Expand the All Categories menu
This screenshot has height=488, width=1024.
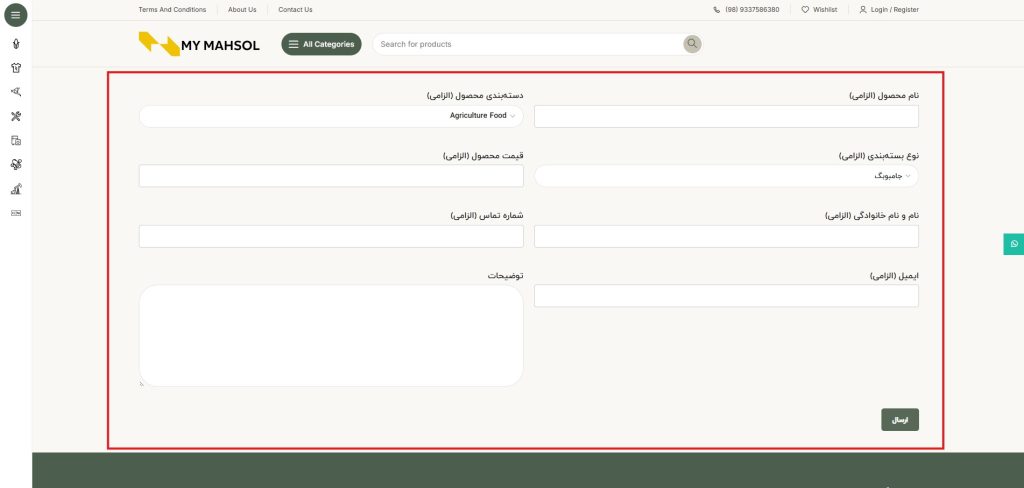321,44
